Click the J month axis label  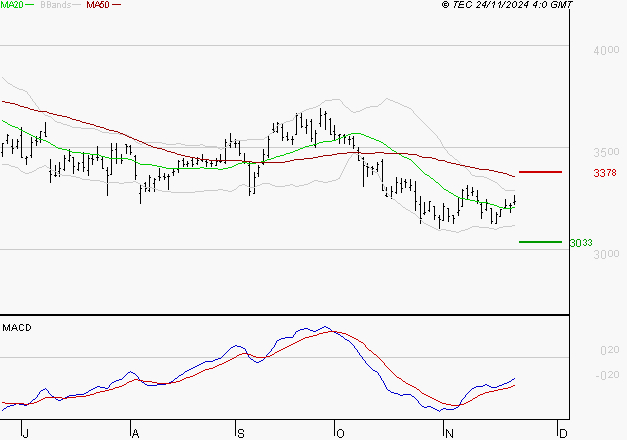click(26, 434)
